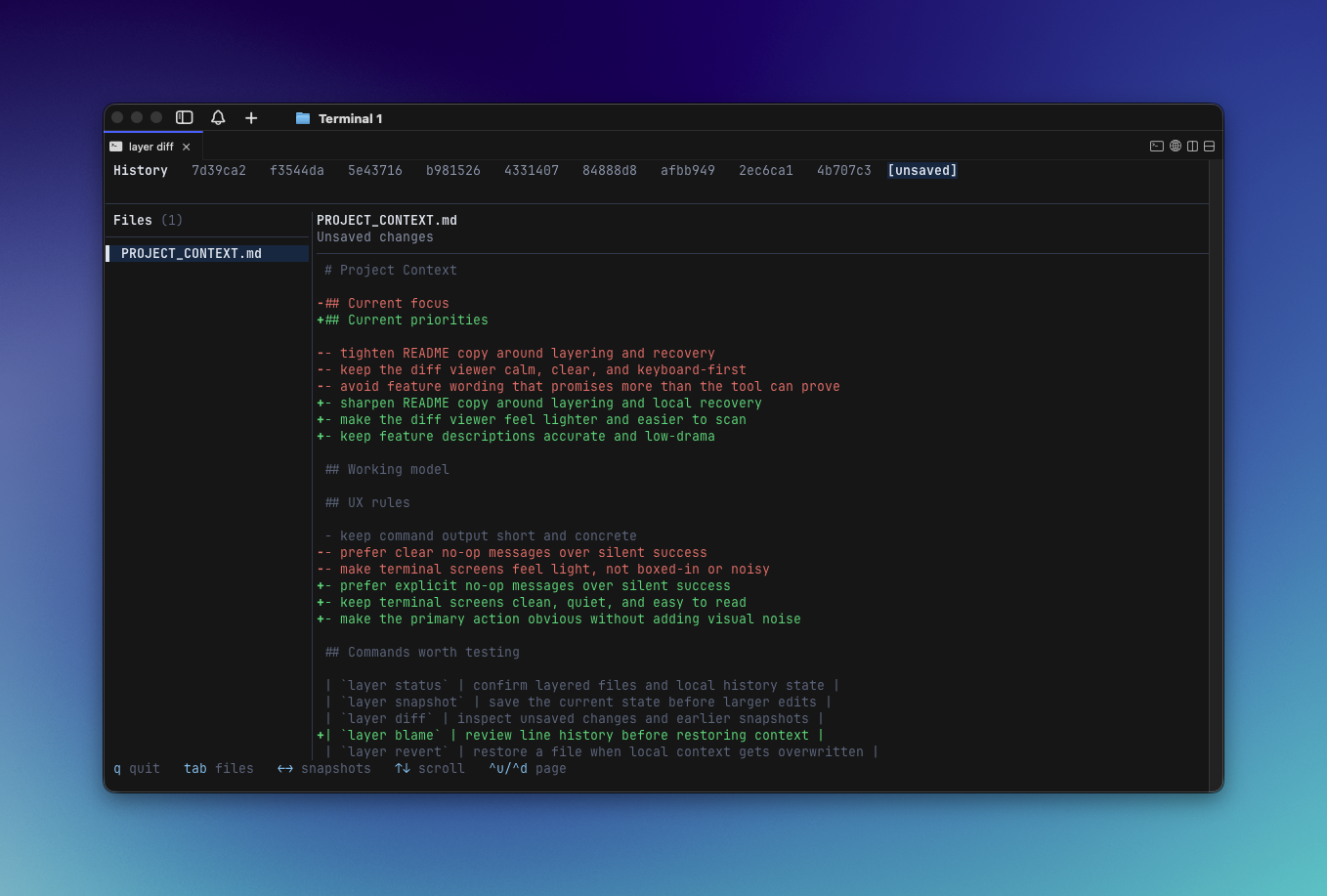Open new terminal pane icon at top right
Screen dimensions: 1327x896
click(1156, 147)
